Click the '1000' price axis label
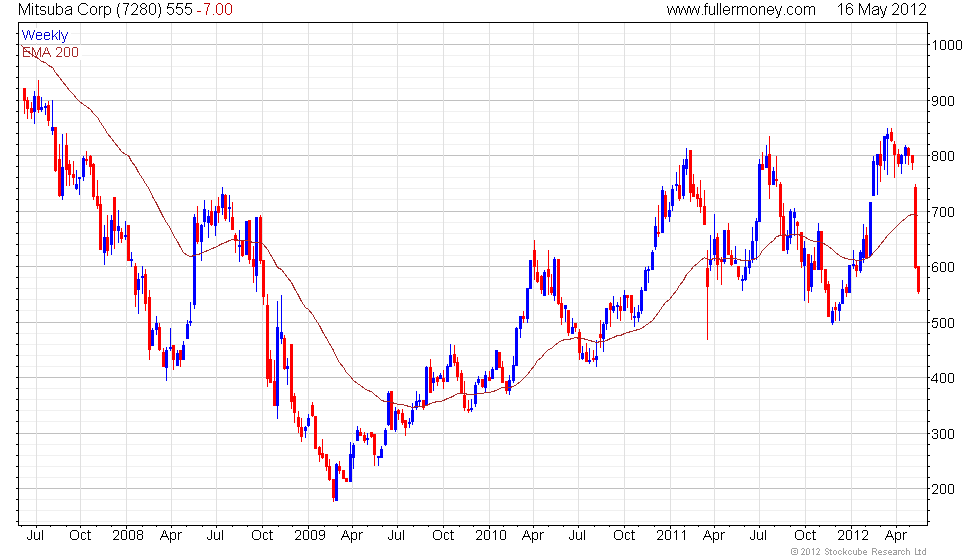Viewport: 980px width, 560px height. 947,45
